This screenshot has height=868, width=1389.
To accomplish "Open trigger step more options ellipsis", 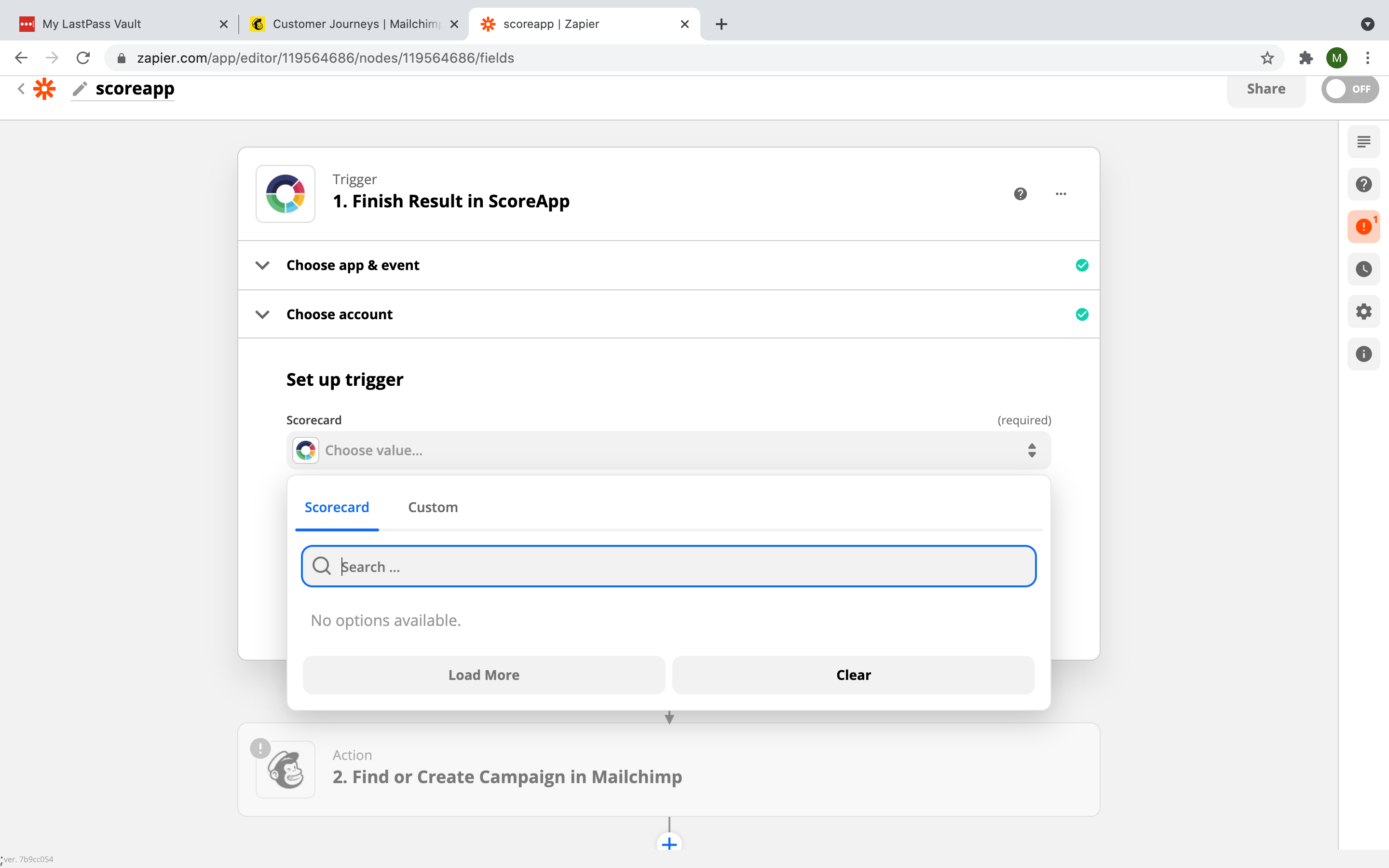I will (1061, 194).
